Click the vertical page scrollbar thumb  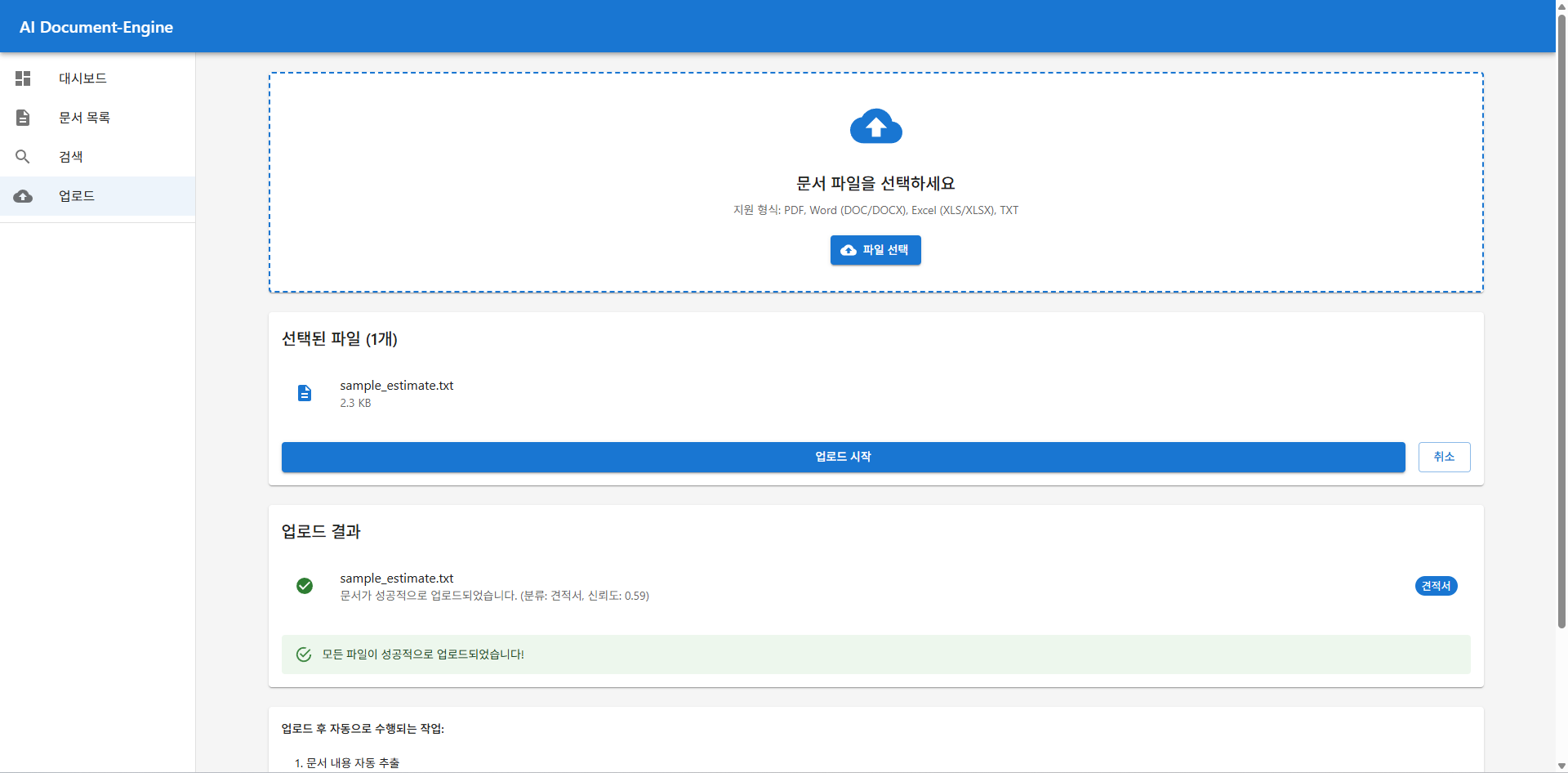point(1561,327)
